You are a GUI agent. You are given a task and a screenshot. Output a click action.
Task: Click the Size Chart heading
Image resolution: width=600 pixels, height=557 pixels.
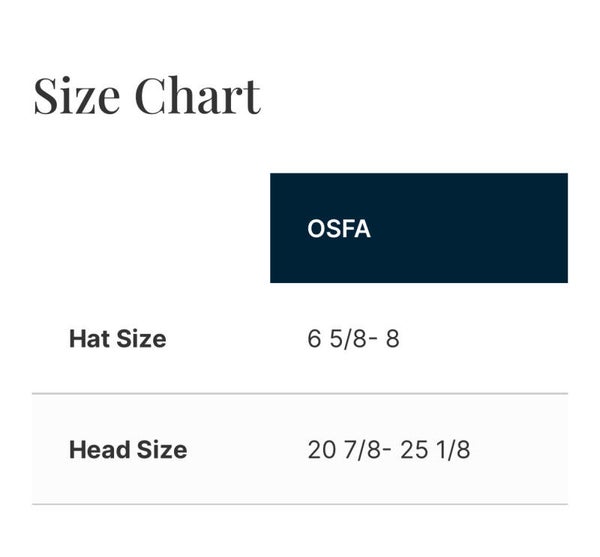[147, 96]
